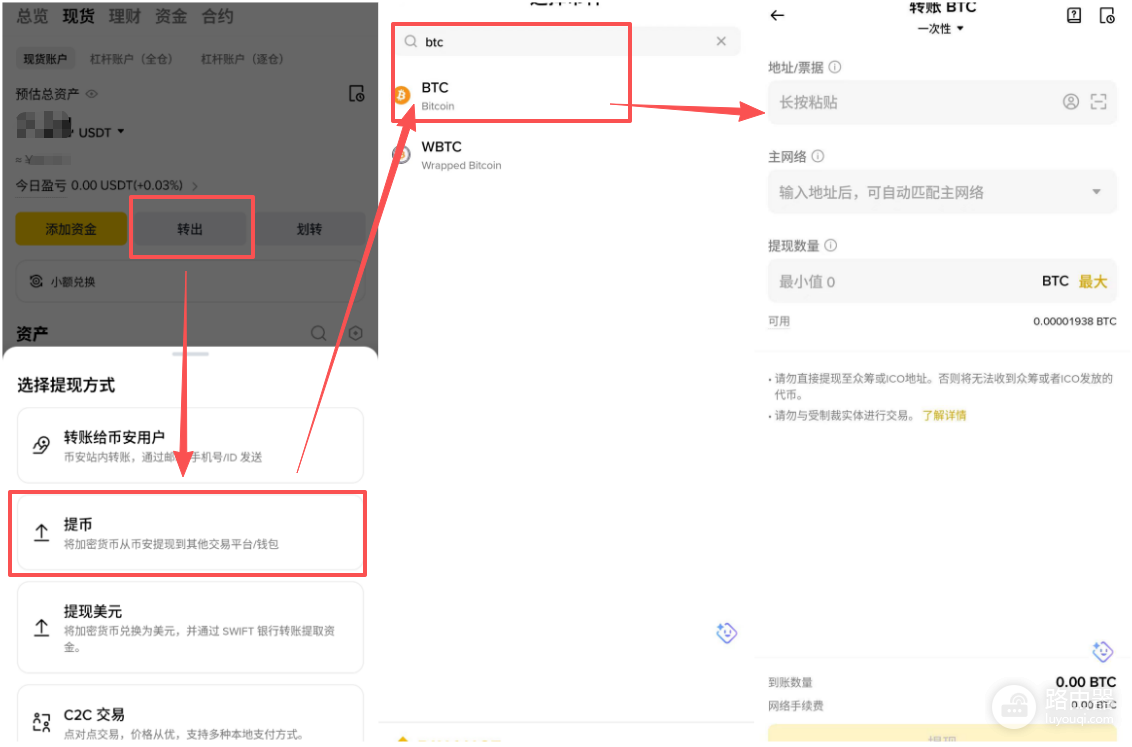Click the search magnifier in coin search
Viewport: 1132px width, 747px height.
[410, 42]
